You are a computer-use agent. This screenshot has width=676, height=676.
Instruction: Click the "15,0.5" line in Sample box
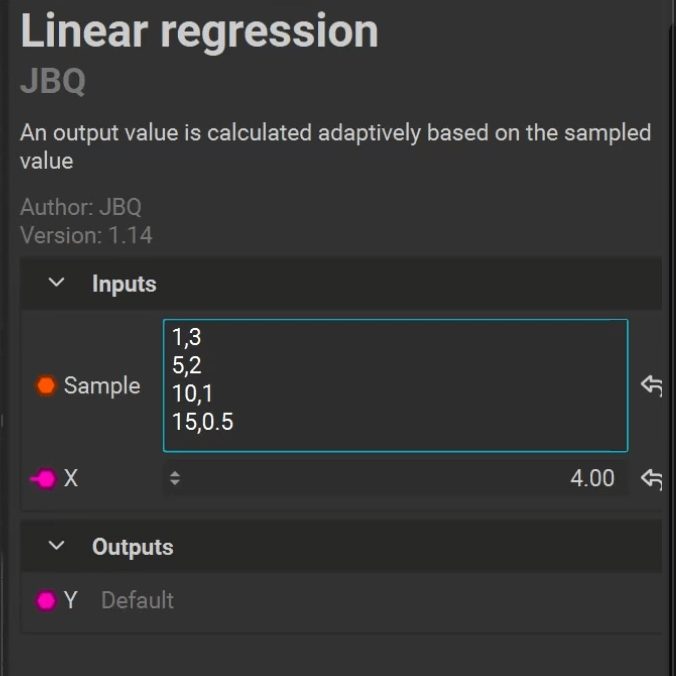[203, 421]
